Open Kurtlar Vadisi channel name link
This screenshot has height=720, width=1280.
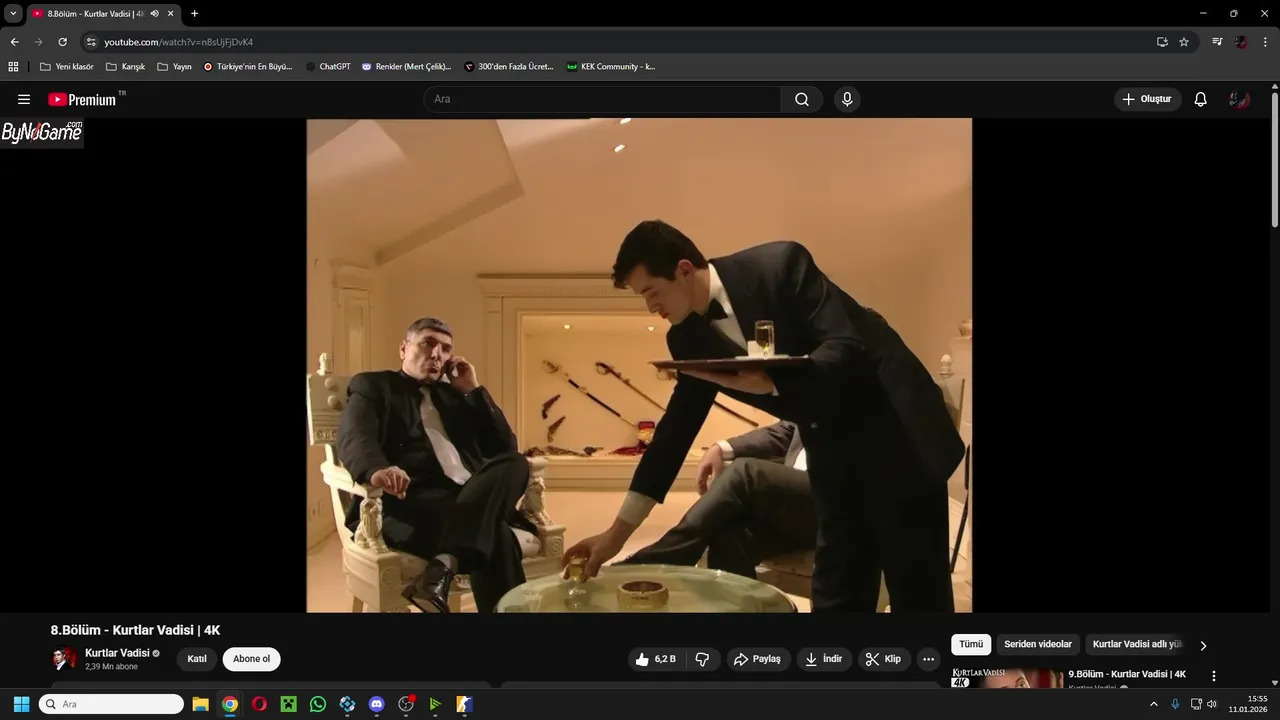[x=117, y=653]
